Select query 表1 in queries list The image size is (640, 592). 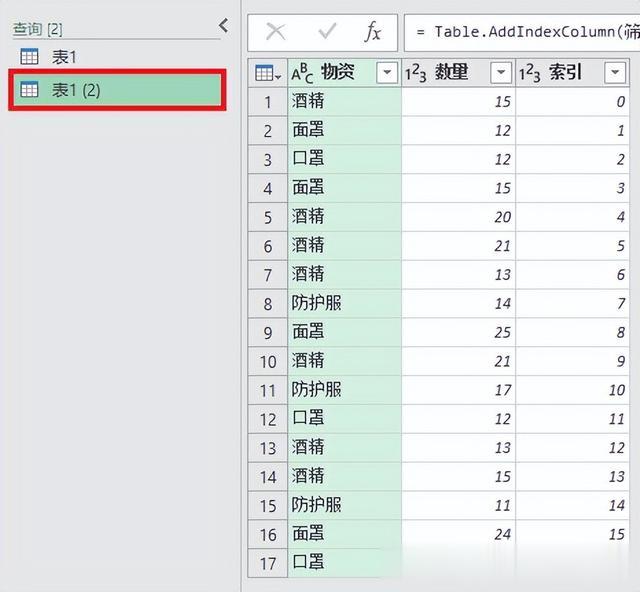tap(64, 57)
